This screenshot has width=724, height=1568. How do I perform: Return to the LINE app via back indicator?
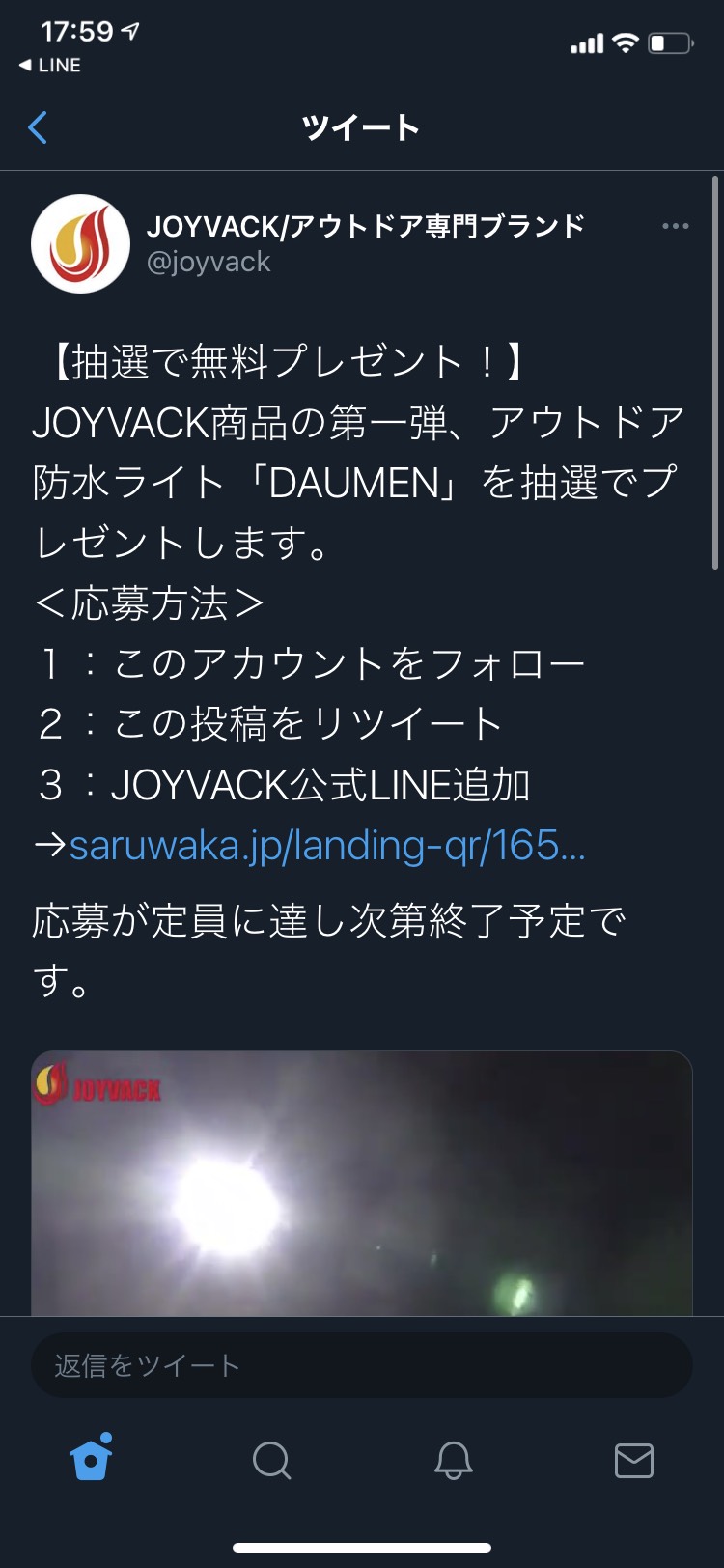[x=50, y=65]
